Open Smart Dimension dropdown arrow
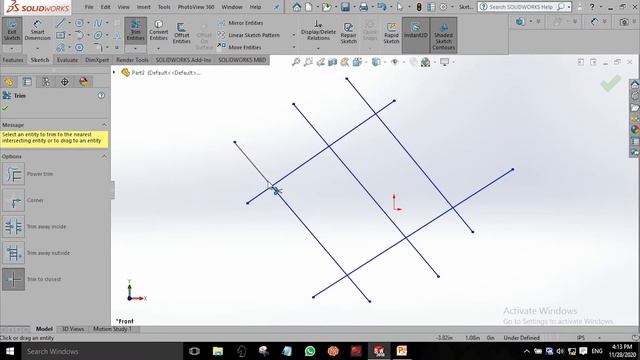This screenshot has height=360, width=640. (x=37, y=49)
